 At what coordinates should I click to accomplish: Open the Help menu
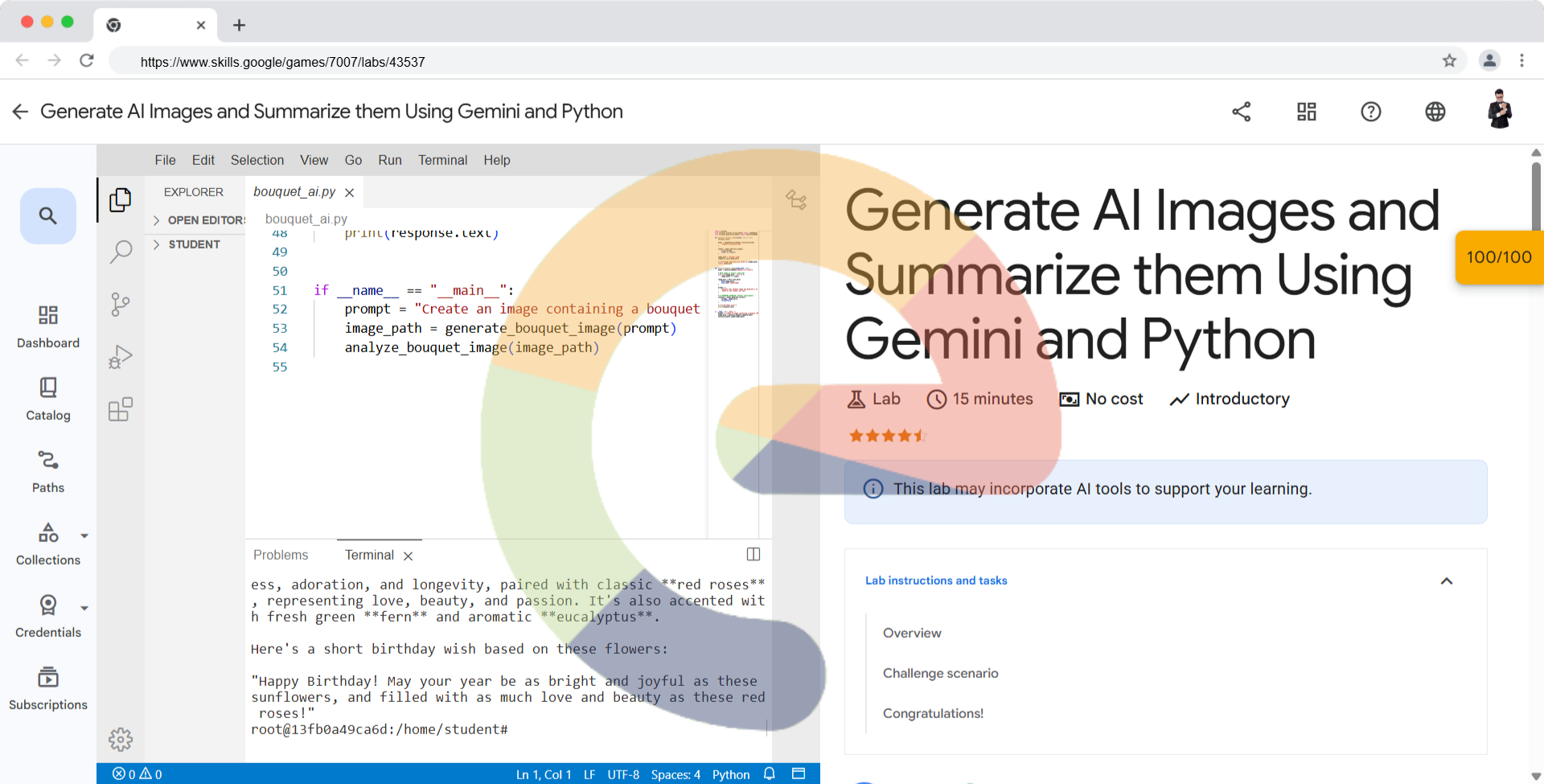pyautogui.click(x=497, y=160)
